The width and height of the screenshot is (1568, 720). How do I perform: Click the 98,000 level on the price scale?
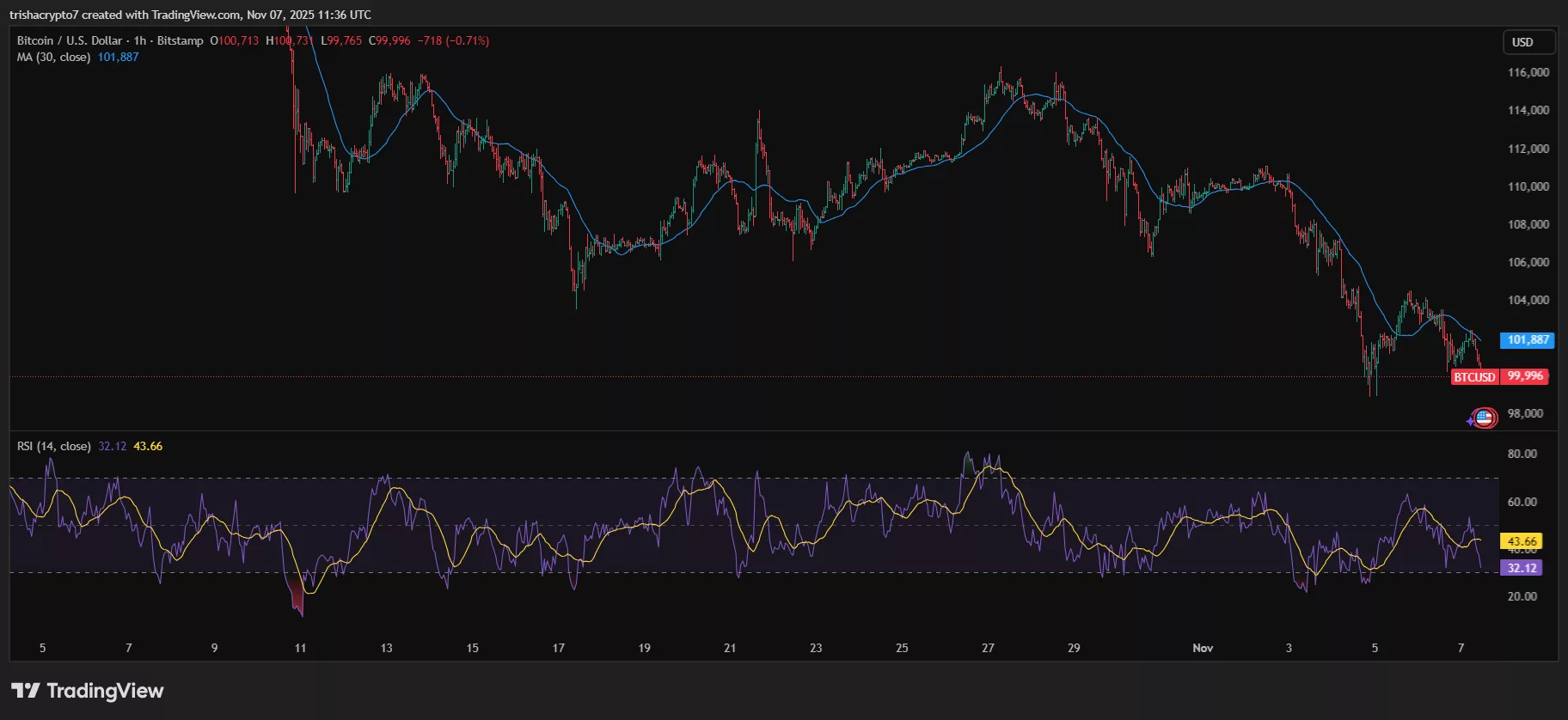(x=1525, y=413)
